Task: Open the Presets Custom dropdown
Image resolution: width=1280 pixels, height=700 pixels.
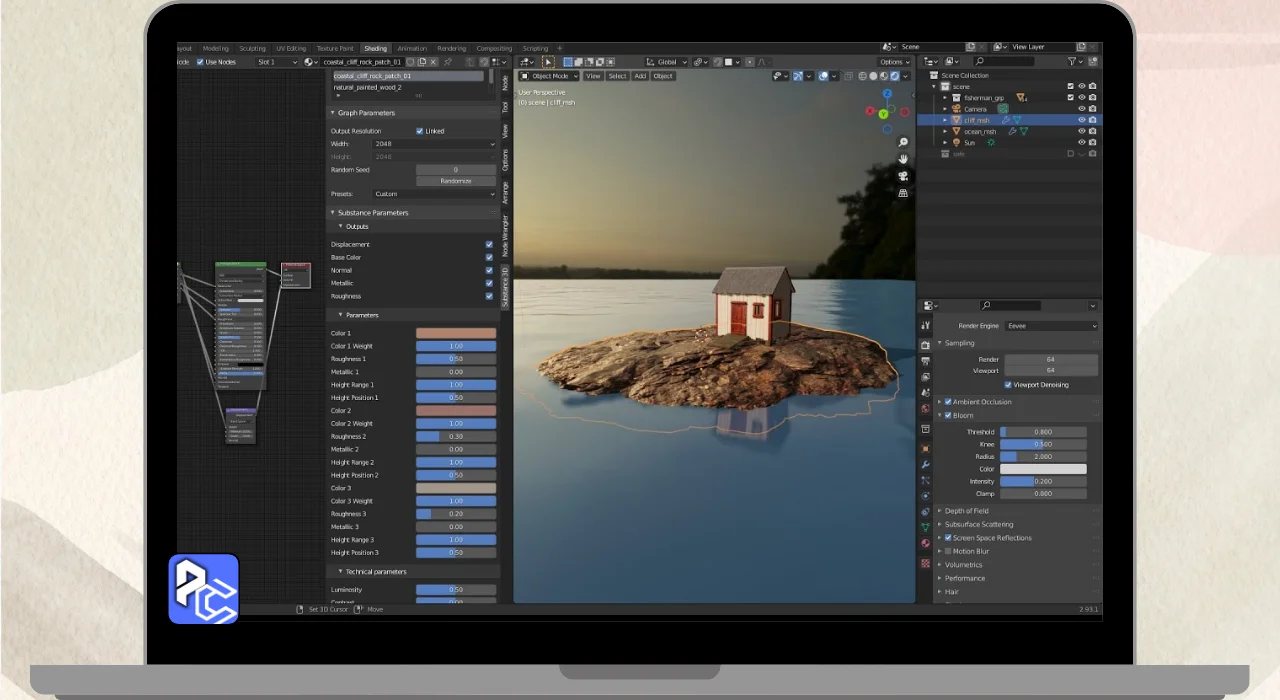Action: tap(434, 194)
